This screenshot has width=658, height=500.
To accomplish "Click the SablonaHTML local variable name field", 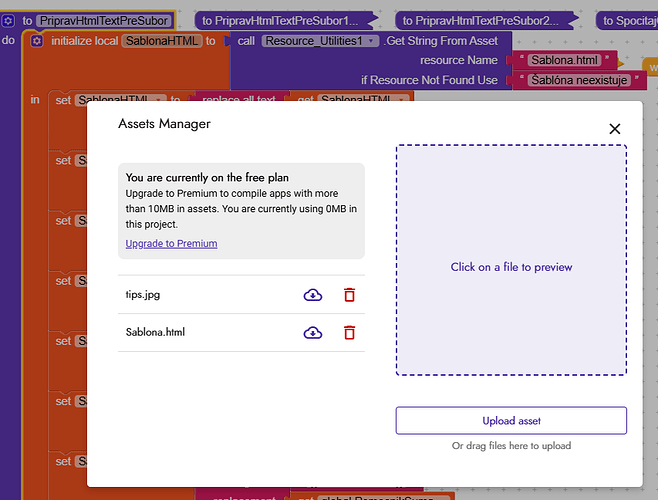I will (x=162, y=41).
